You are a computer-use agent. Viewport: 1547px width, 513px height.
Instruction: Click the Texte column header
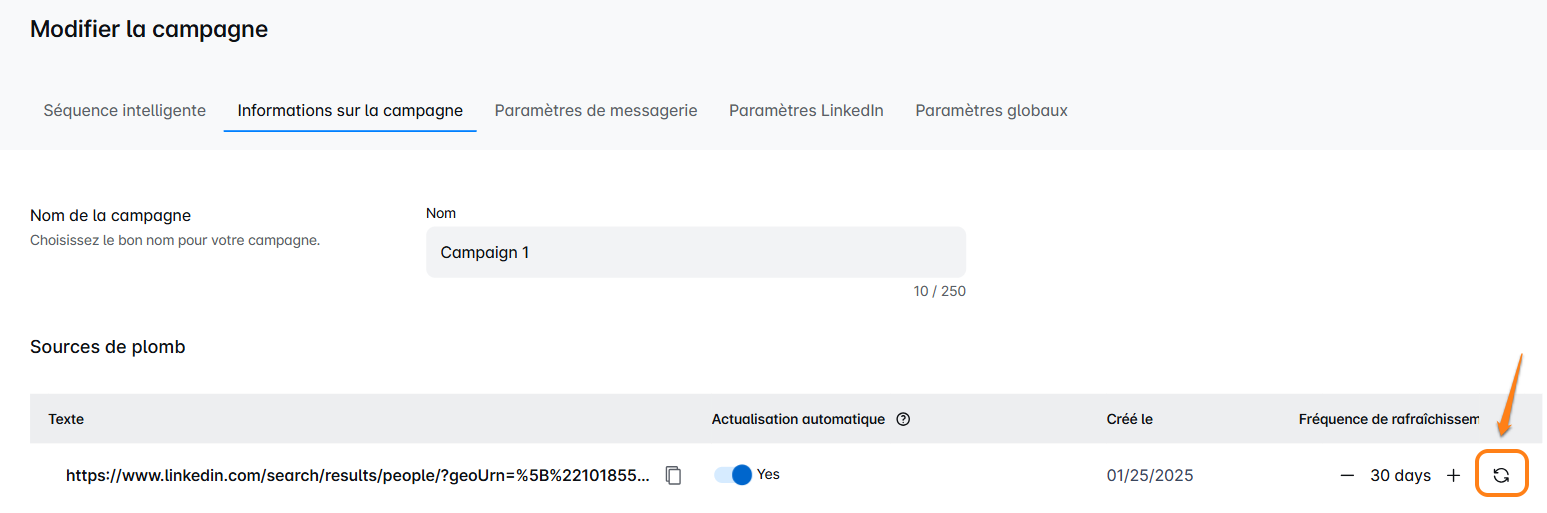click(x=66, y=420)
